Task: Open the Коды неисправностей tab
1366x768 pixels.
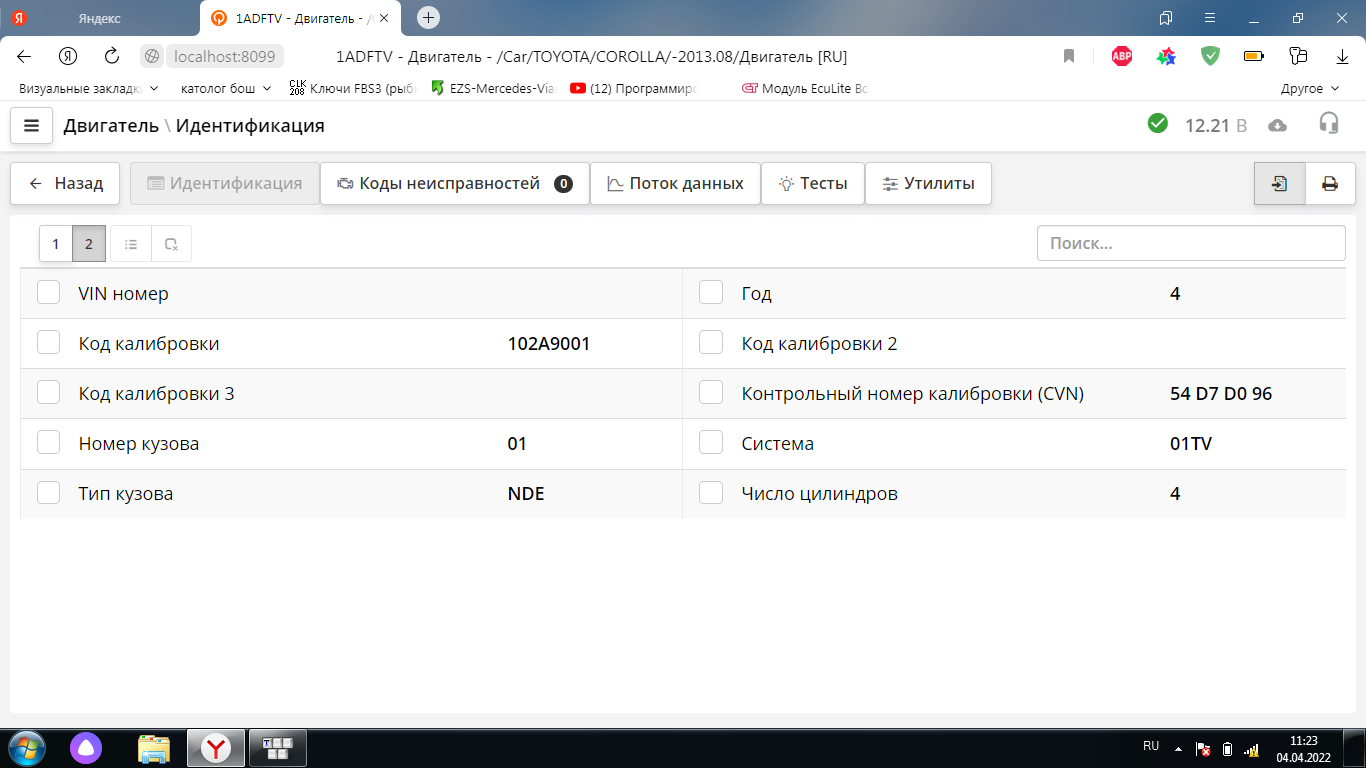Action: coord(454,184)
